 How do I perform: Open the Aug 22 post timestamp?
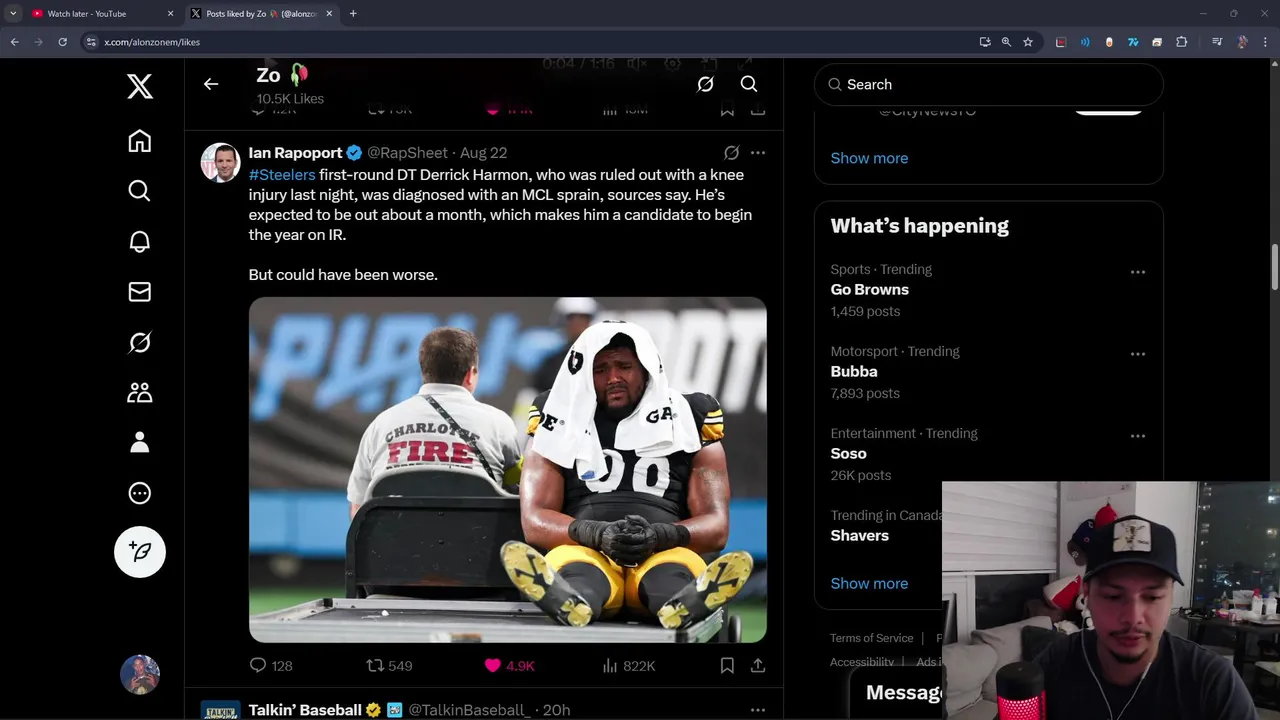pyautogui.click(x=483, y=153)
